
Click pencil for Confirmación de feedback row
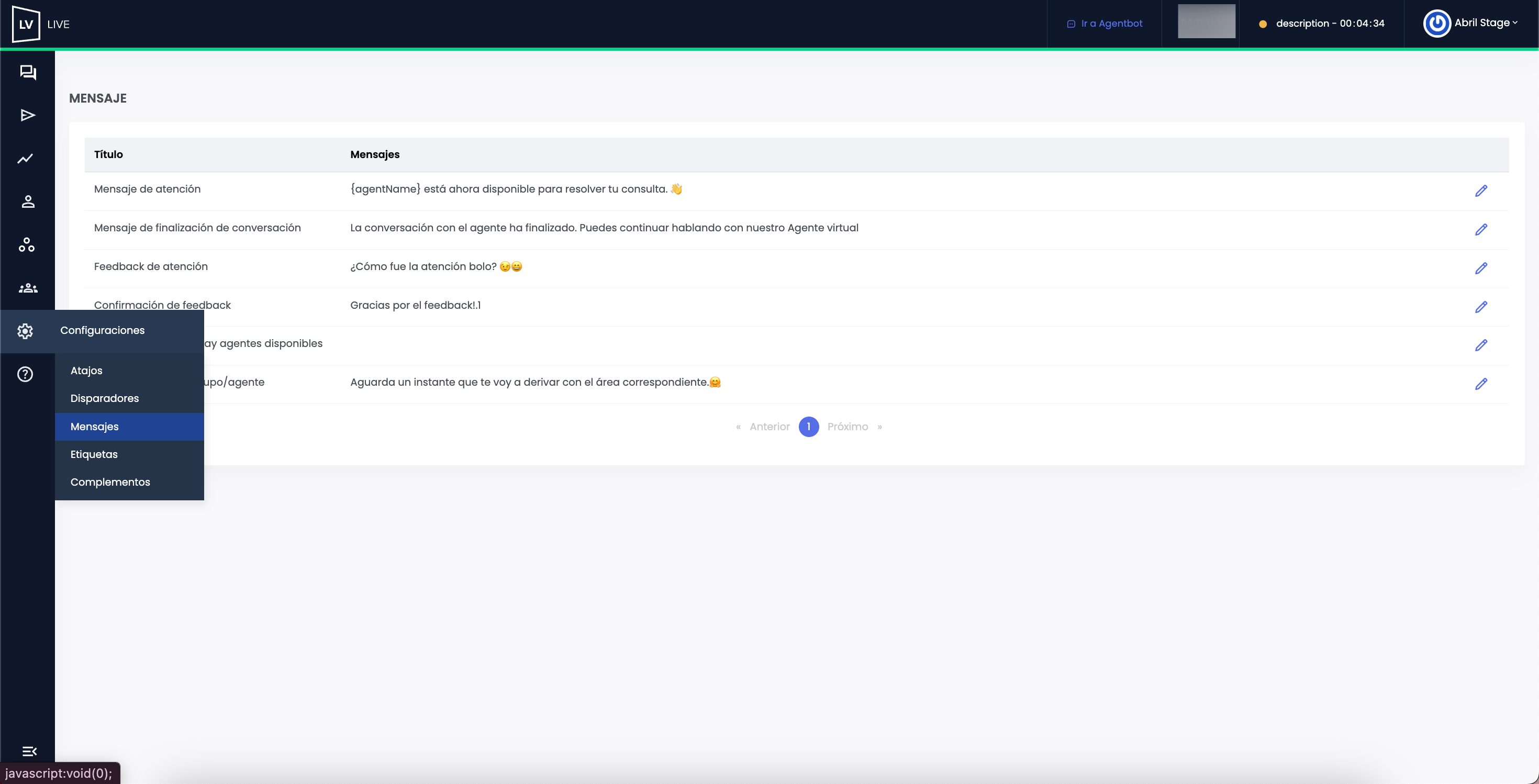click(x=1480, y=307)
